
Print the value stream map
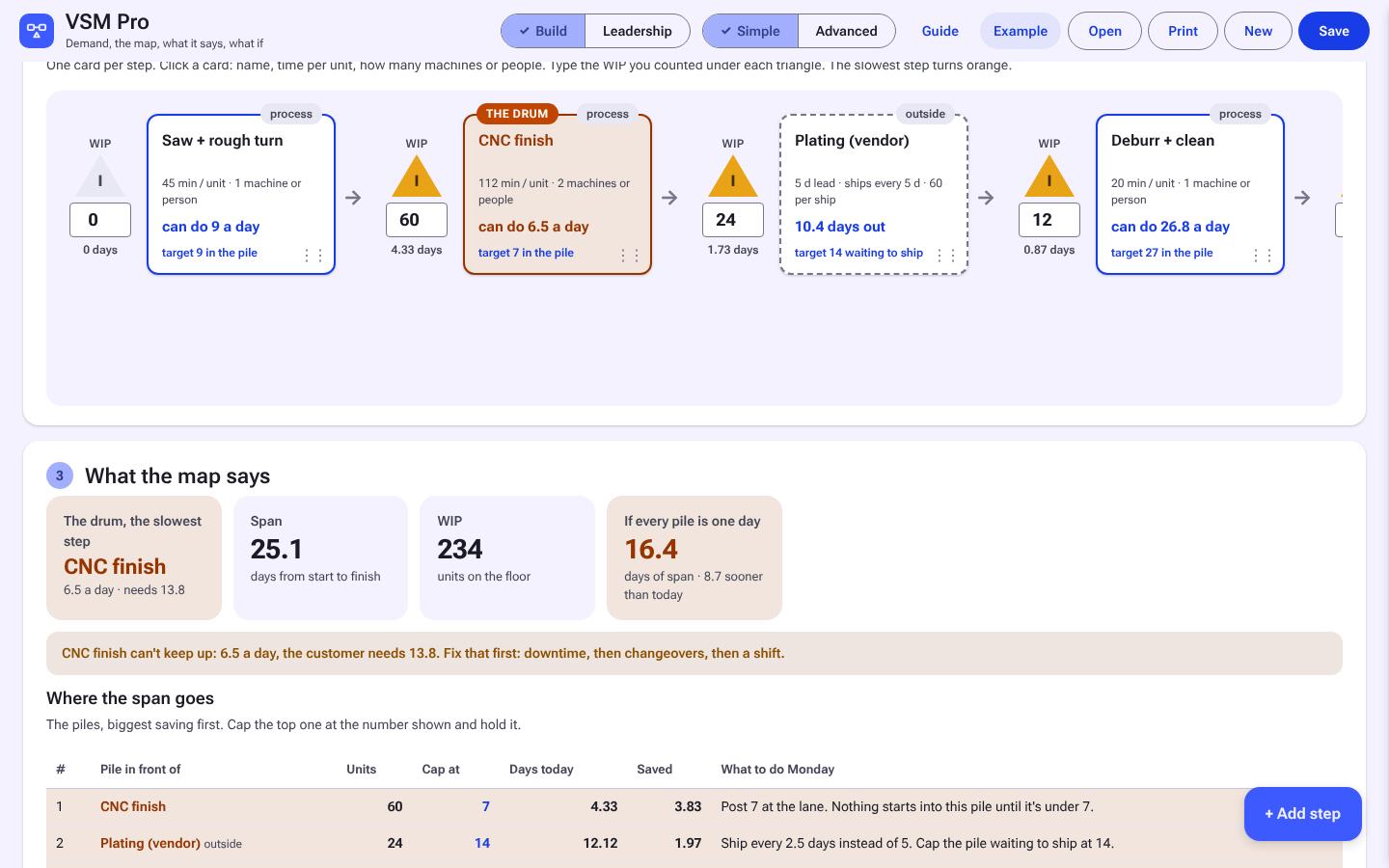(1183, 31)
